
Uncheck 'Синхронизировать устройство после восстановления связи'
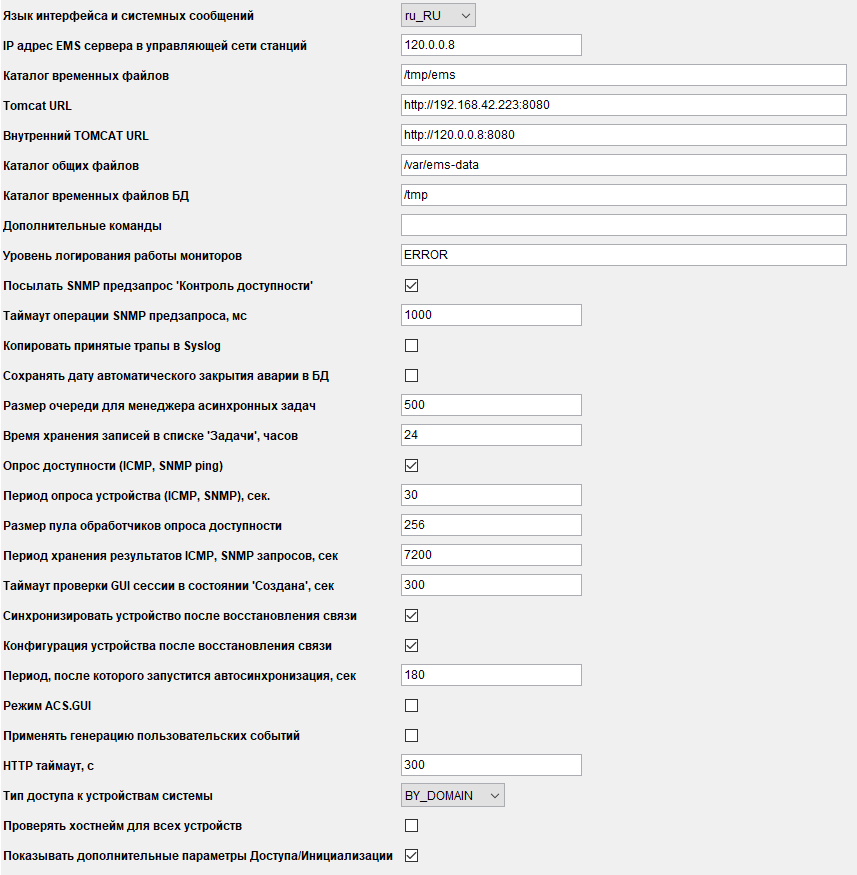pyautogui.click(x=411, y=615)
